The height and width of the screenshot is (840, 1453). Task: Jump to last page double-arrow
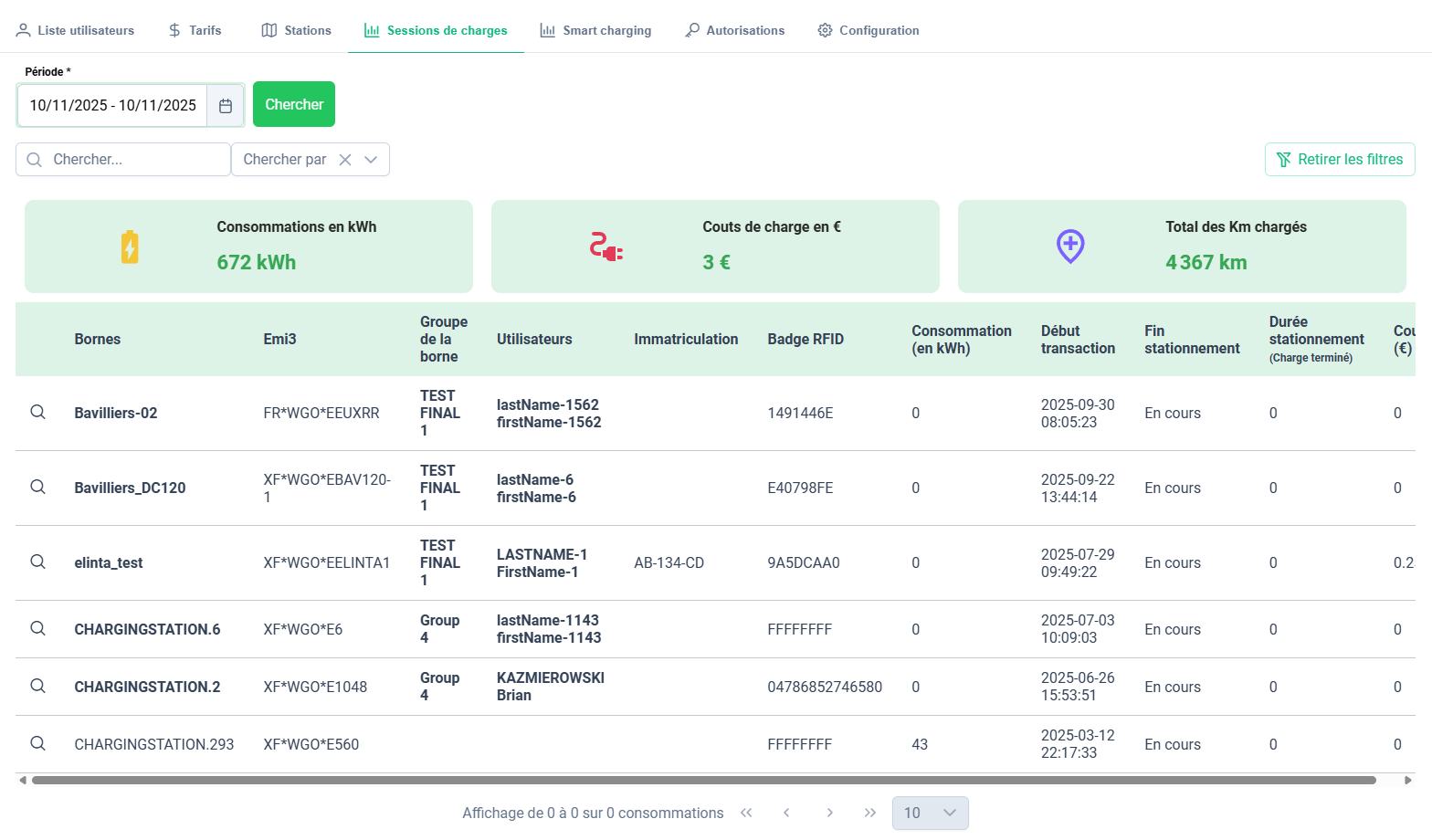point(870,813)
